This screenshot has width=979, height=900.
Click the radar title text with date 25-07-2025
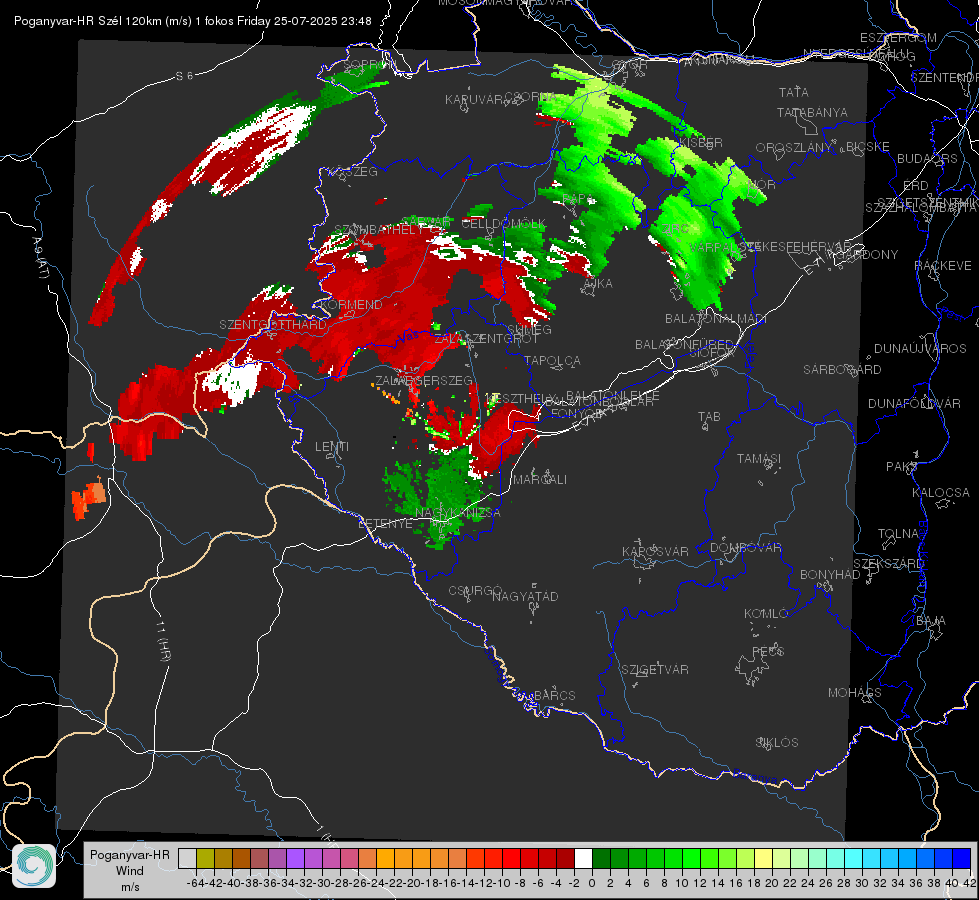tap(192, 21)
